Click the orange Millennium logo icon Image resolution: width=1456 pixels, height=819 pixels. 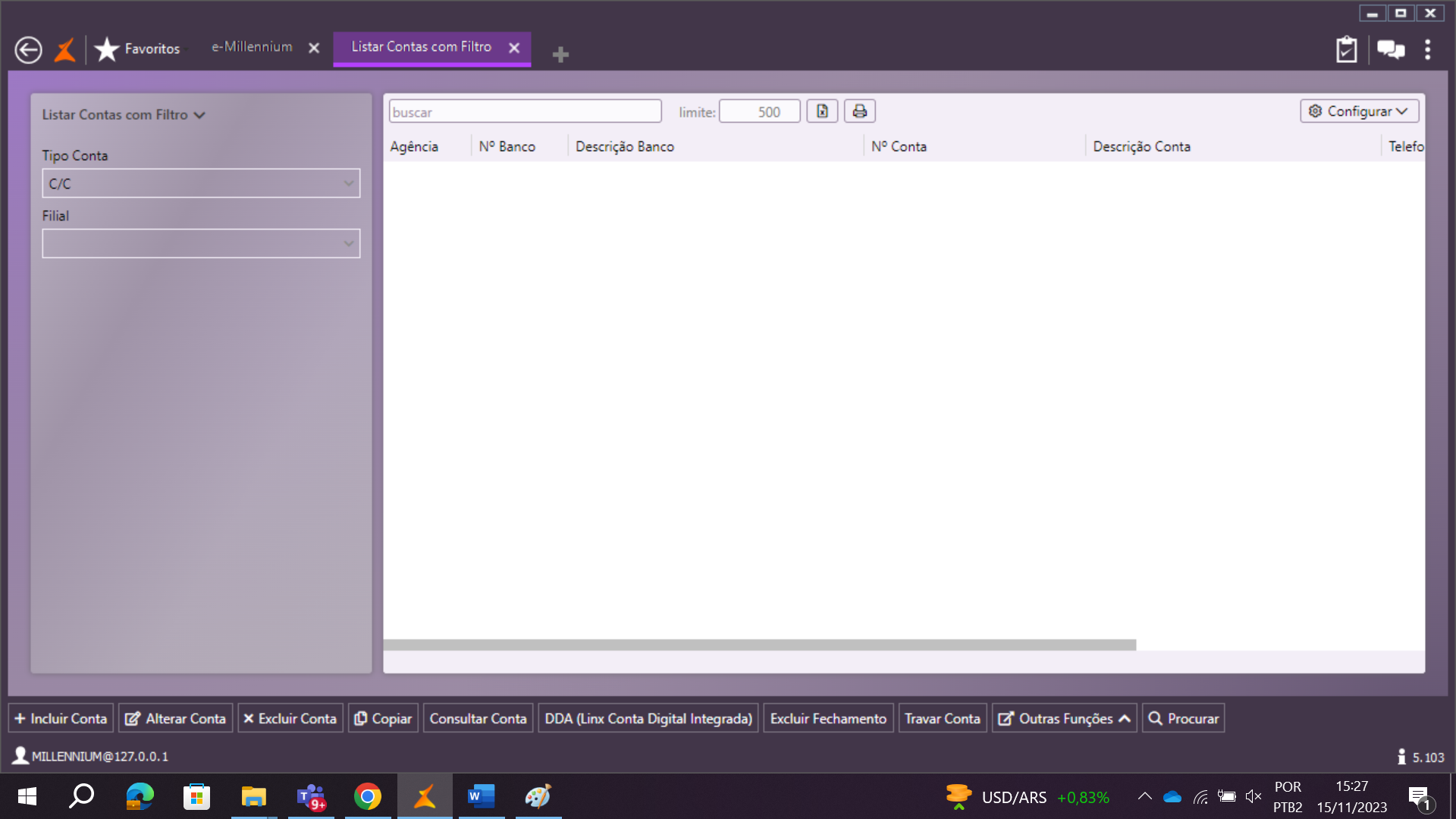coord(65,50)
